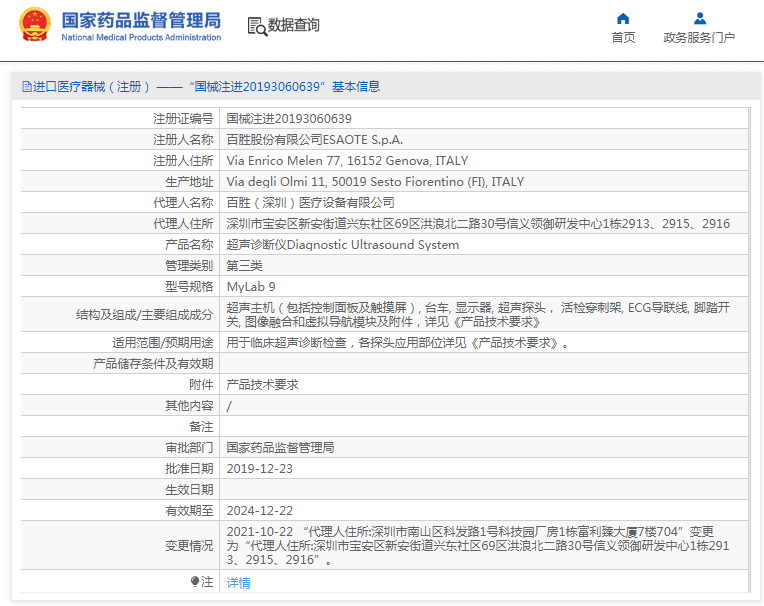Image resolution: width=764 pixels, height=606 pixels.
Task: Open the home page house icon
Action: tap(623, 19)
